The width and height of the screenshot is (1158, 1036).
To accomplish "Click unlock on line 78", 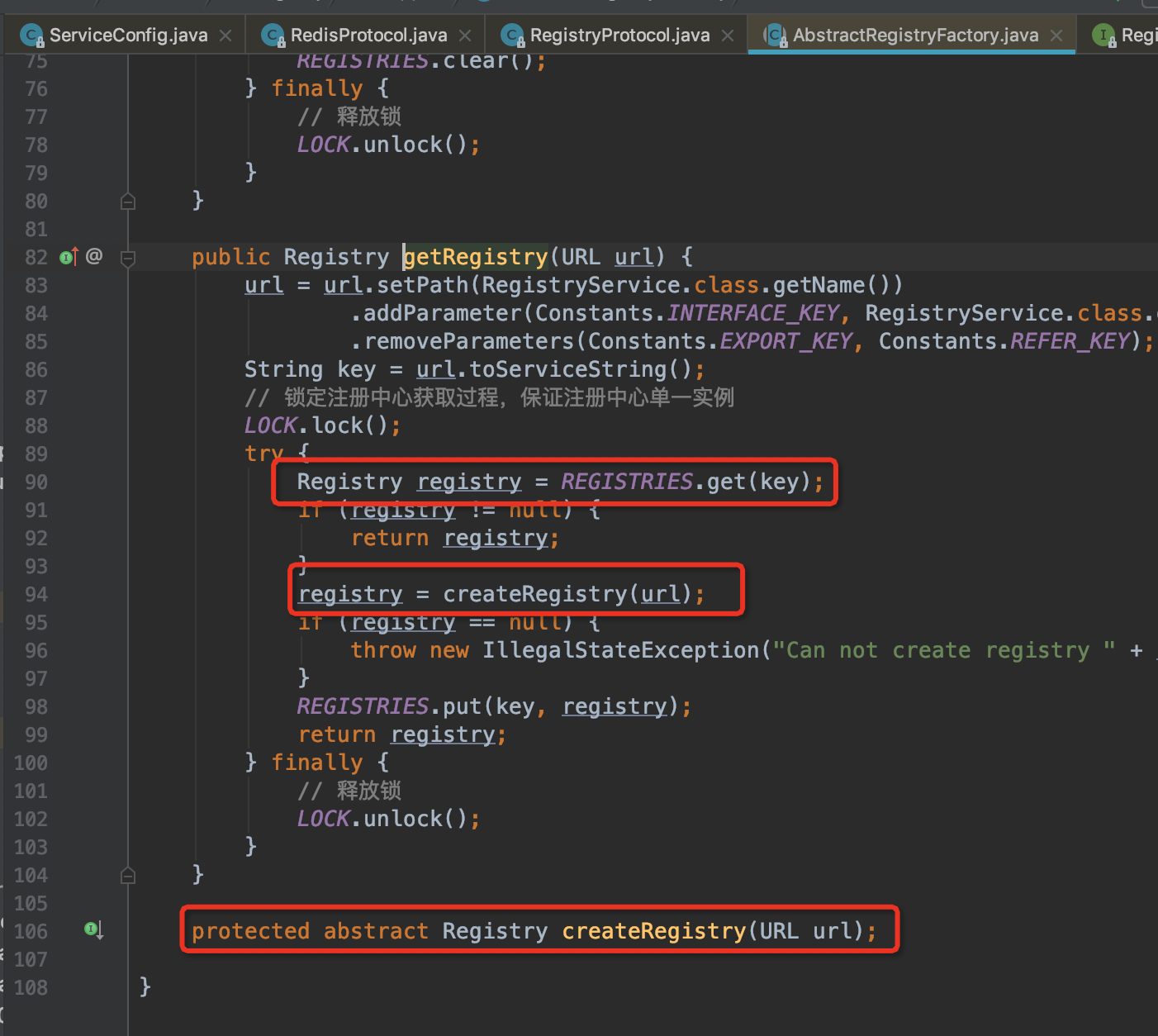I will coord(403,145).
